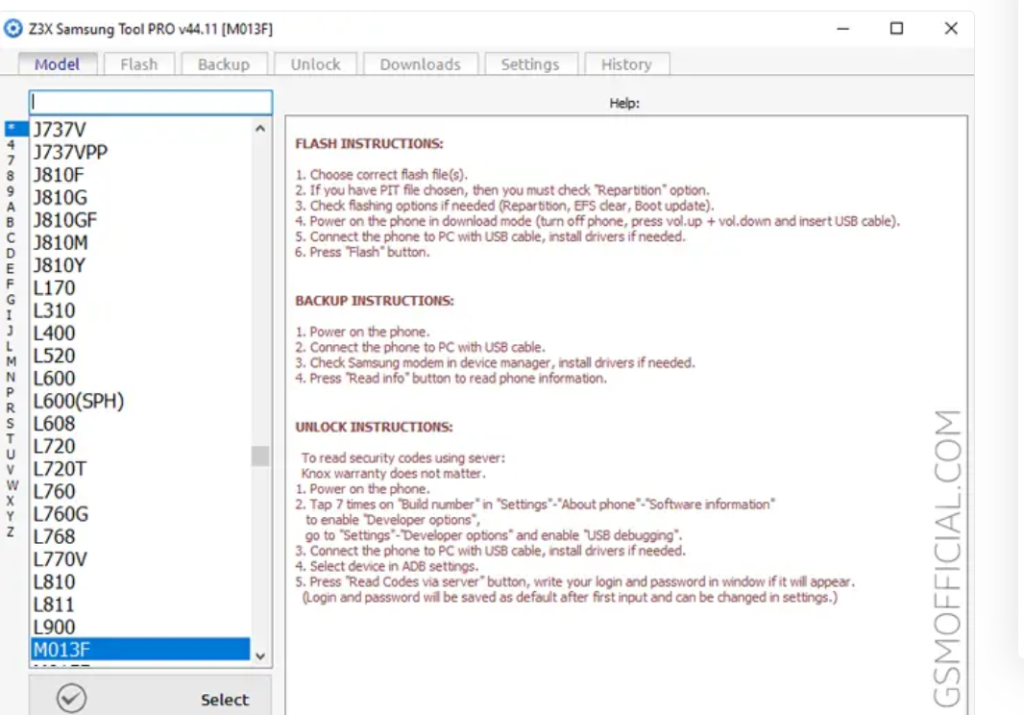Jump to index letter B

tap(10, 222)
